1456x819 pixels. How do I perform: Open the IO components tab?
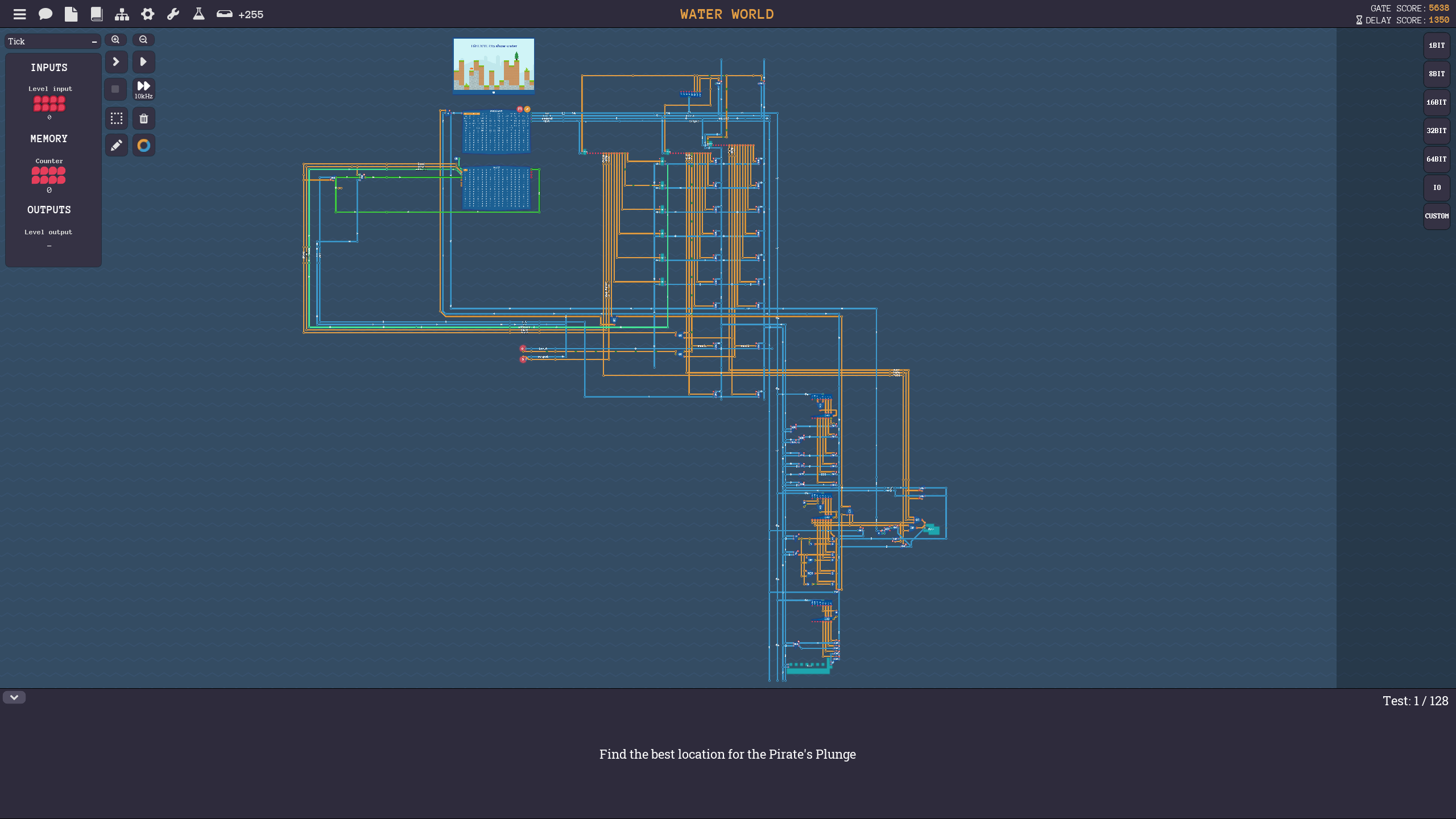[1437, 188]
